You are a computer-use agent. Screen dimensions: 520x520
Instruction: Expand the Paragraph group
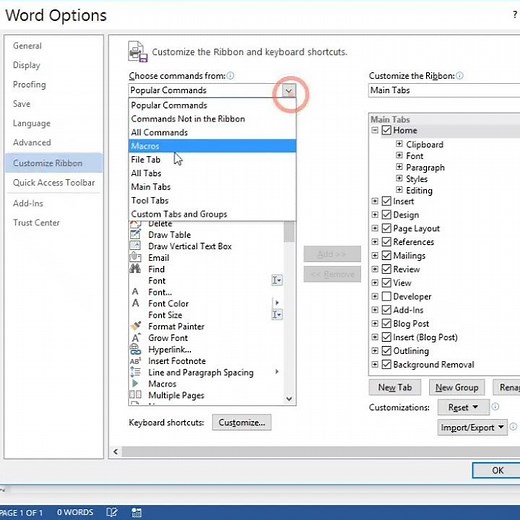click(399, 167)
